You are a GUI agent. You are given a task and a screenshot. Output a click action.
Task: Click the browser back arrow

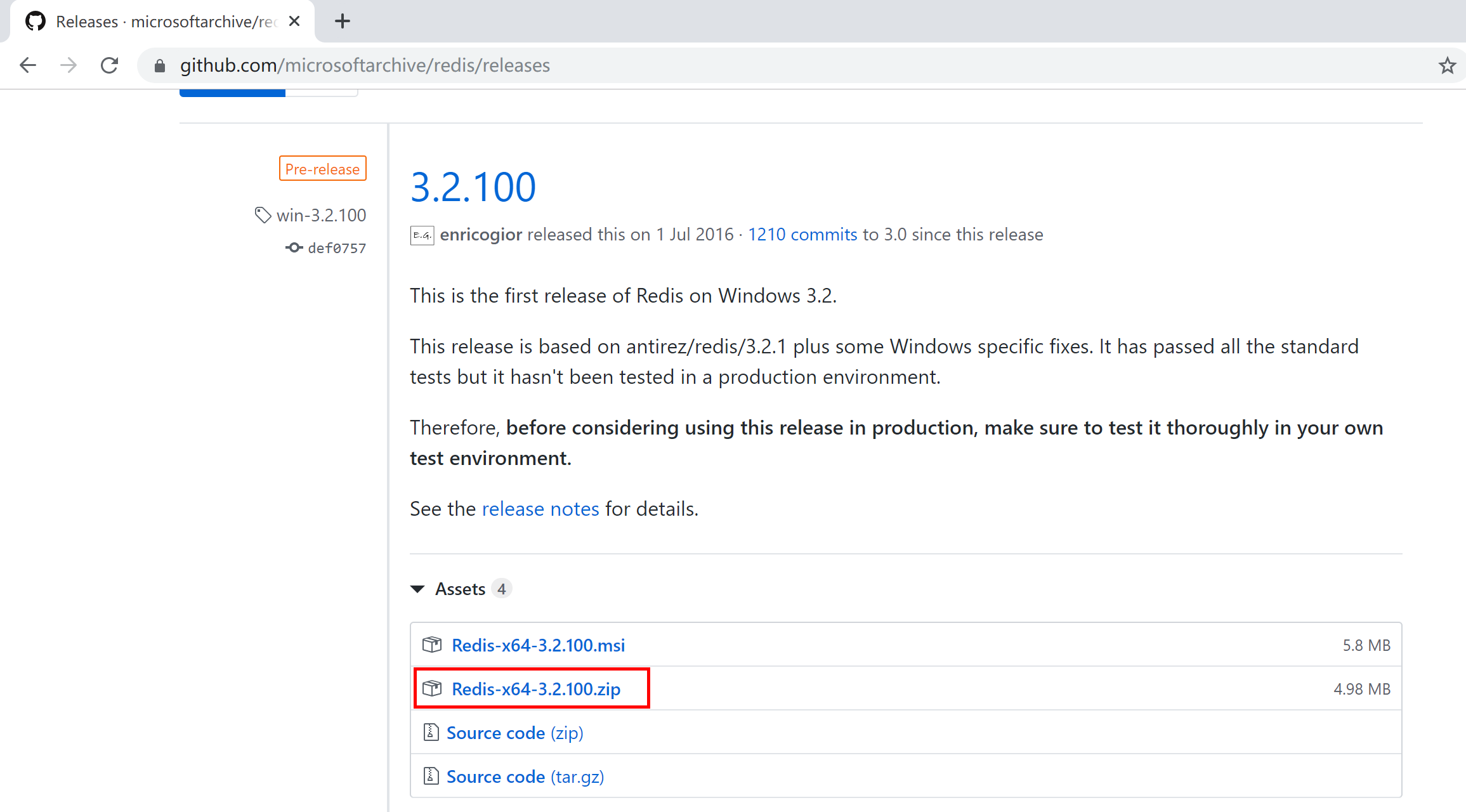point(28,65)
